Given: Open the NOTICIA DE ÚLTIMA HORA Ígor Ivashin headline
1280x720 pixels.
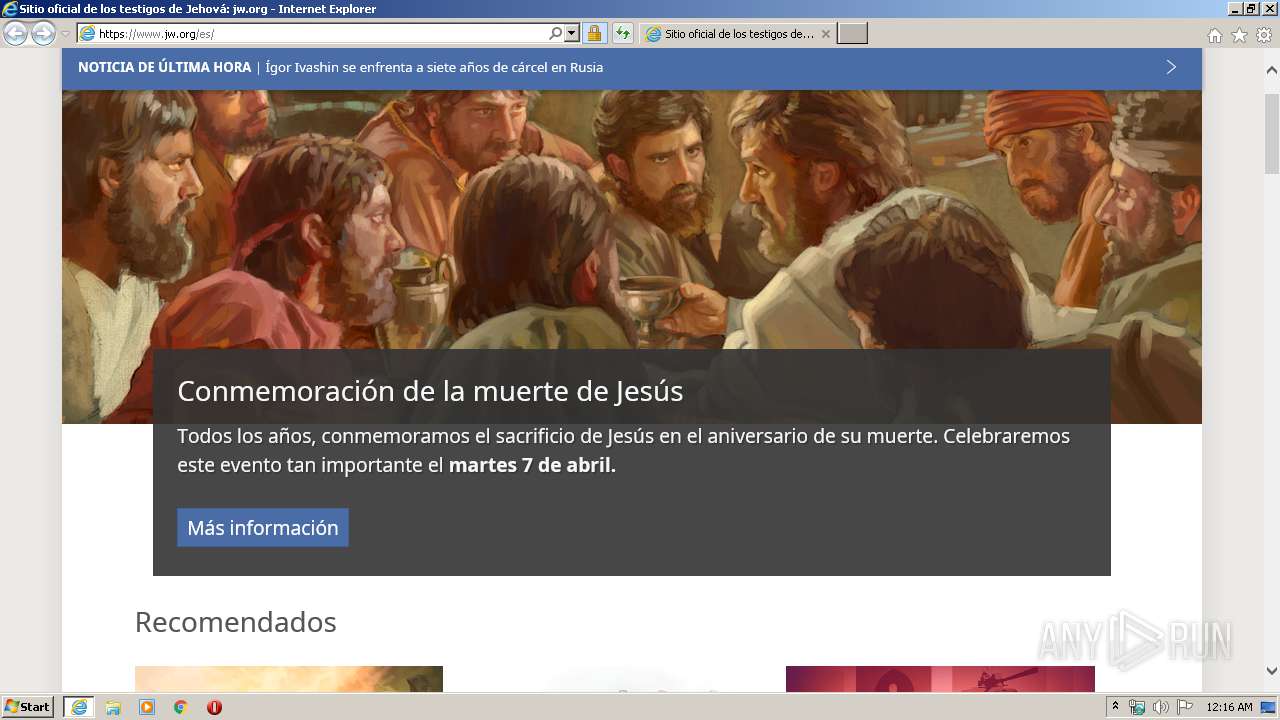Looking at the screenshot, I should tap(340, 67).
